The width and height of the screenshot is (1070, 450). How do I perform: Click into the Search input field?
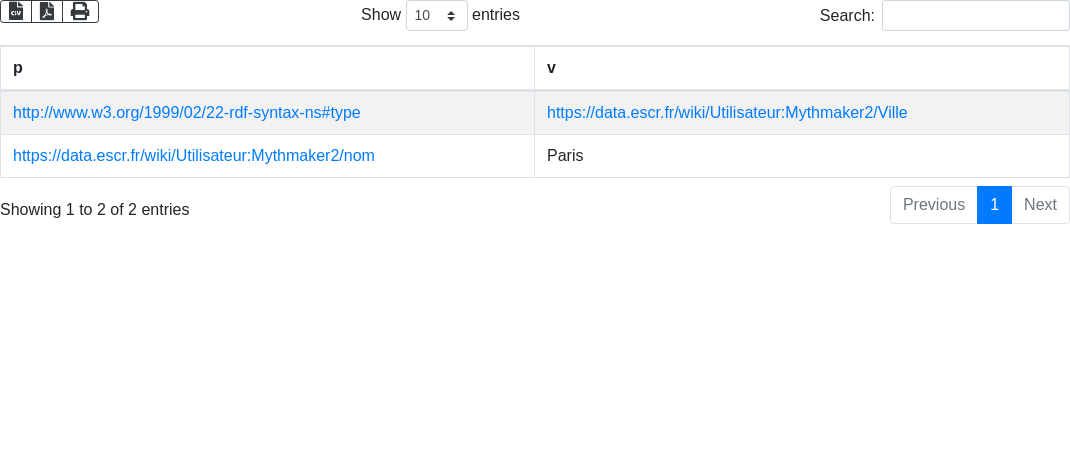pos(975,16)
